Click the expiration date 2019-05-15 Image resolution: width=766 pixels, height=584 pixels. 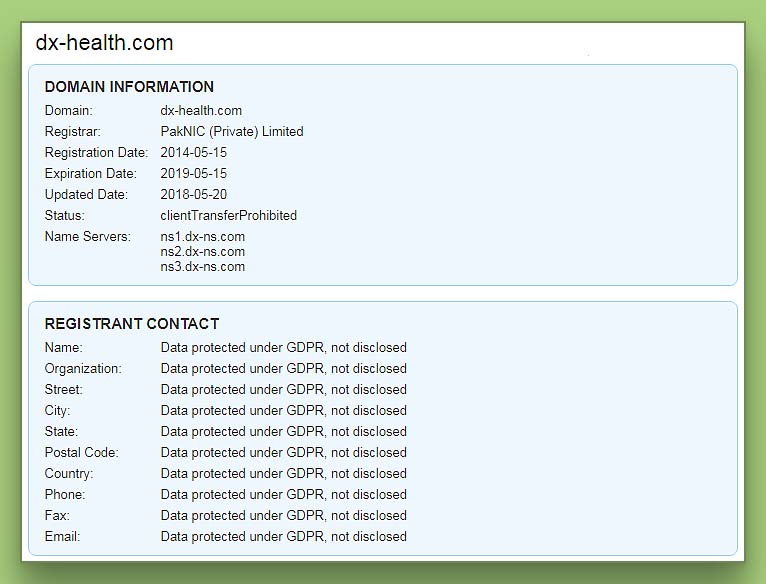click(x=193, y=174)
